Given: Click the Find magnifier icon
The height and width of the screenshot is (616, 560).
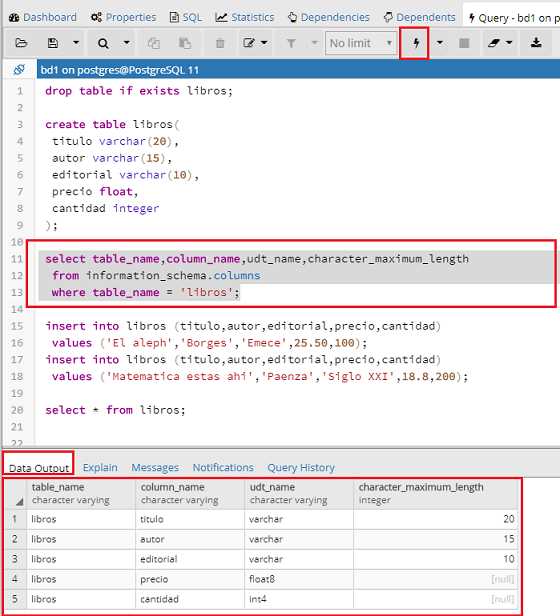Looking at the screenshot, I should tap(103, 43).
